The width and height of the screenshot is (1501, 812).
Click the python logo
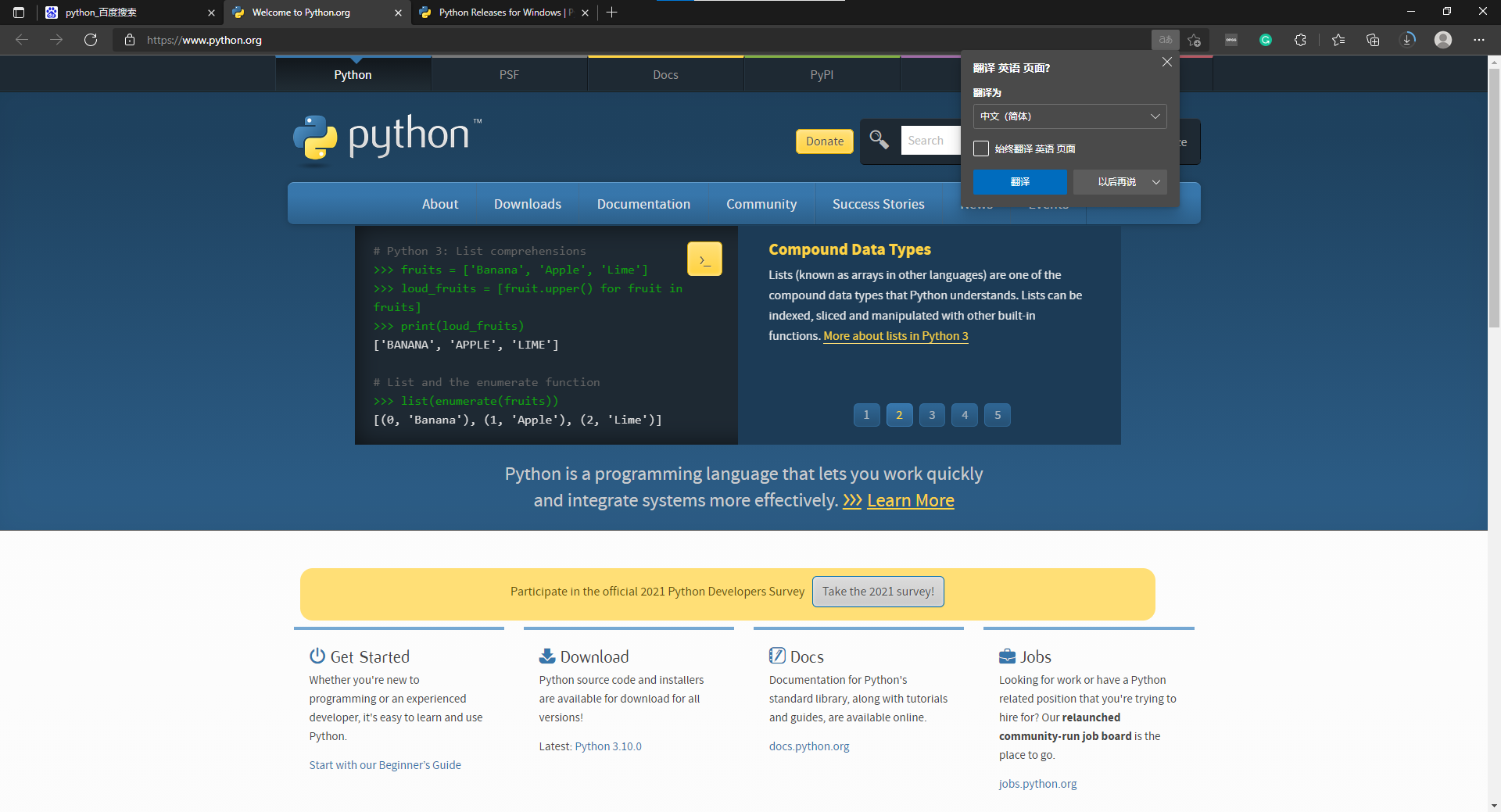pyautogui.click(x=387, y=139)
